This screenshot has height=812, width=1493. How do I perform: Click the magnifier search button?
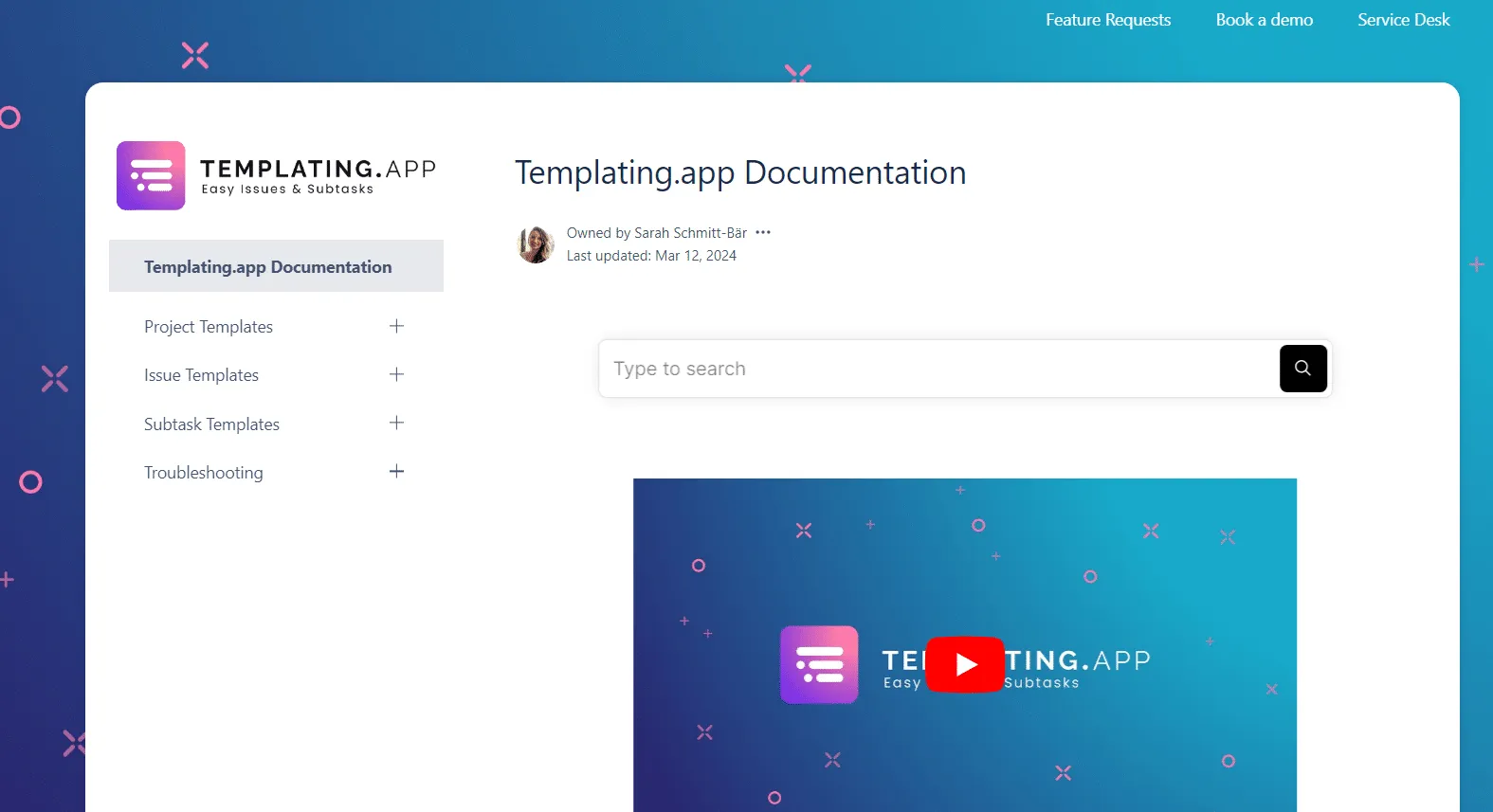tap(1302, 369)
